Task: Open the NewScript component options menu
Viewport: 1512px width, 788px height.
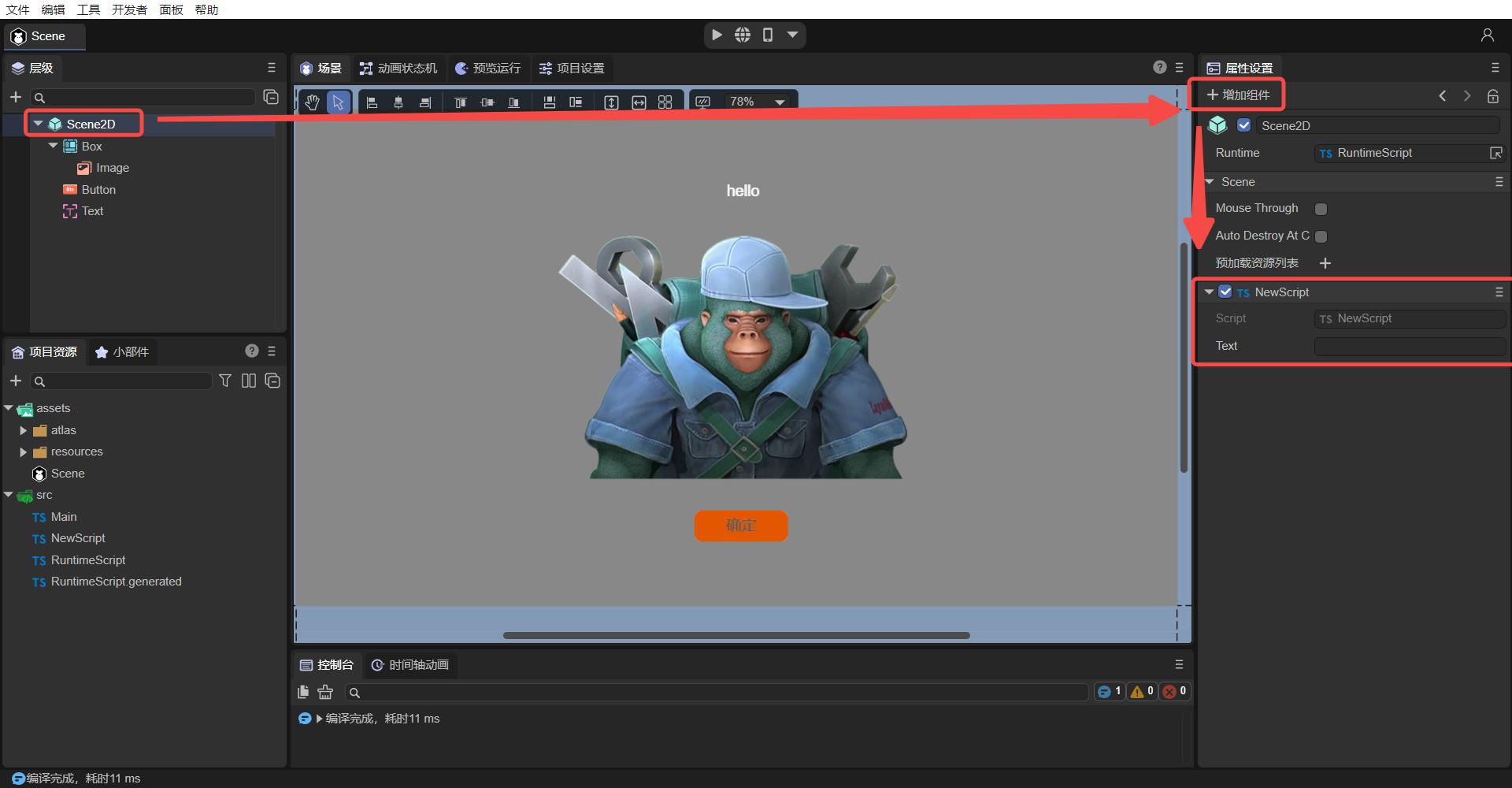Action: tap(1499, 292)
